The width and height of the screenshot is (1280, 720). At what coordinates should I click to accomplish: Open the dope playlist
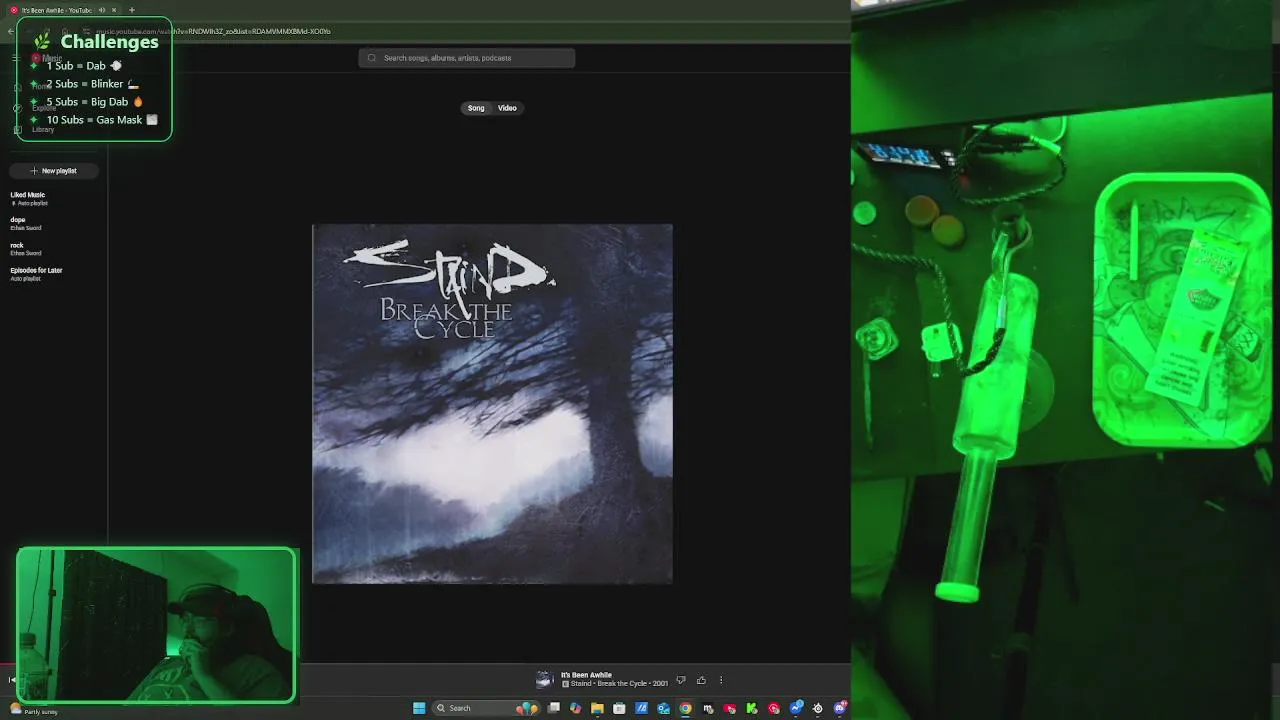[25, 223]
